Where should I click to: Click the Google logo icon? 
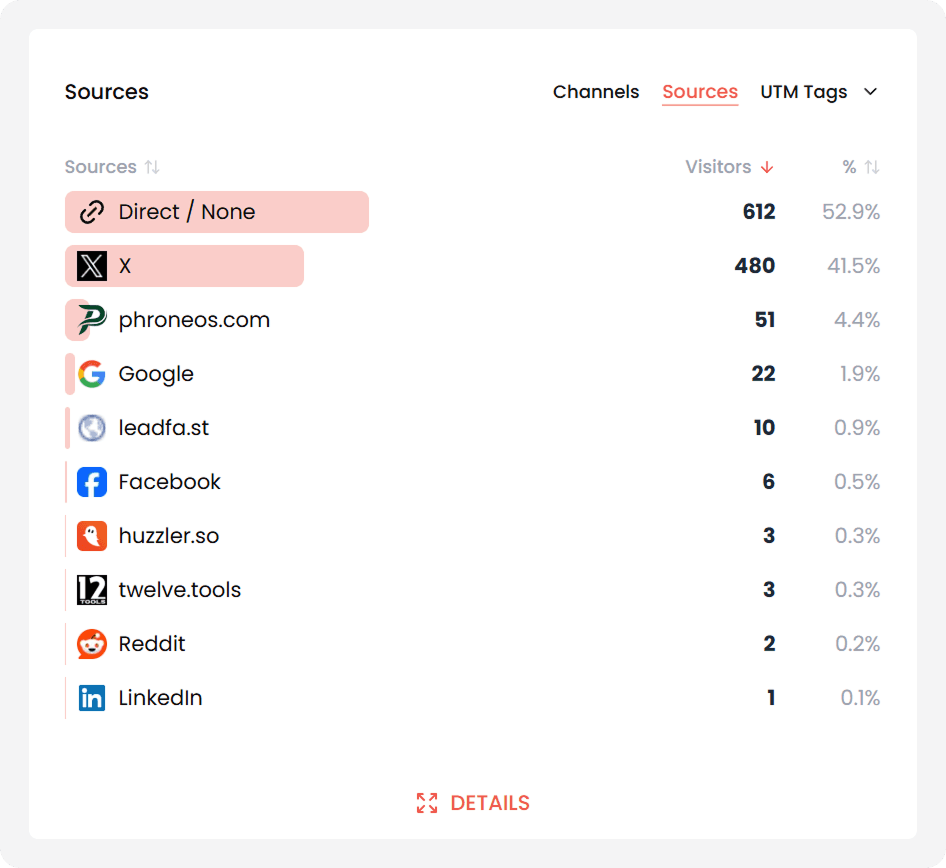(x=92, y=374)
